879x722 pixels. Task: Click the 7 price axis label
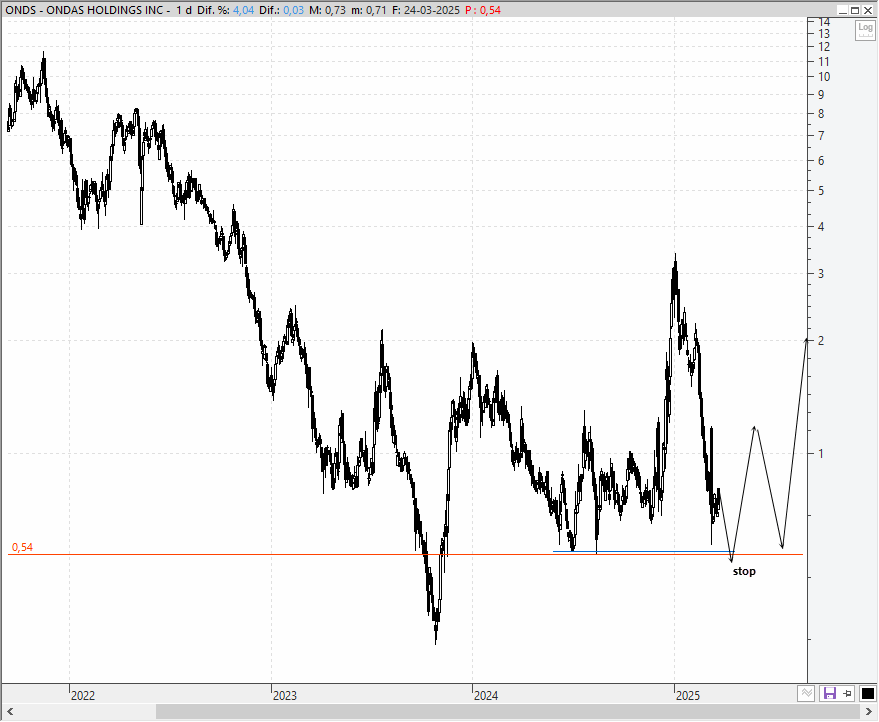[821, 136]
